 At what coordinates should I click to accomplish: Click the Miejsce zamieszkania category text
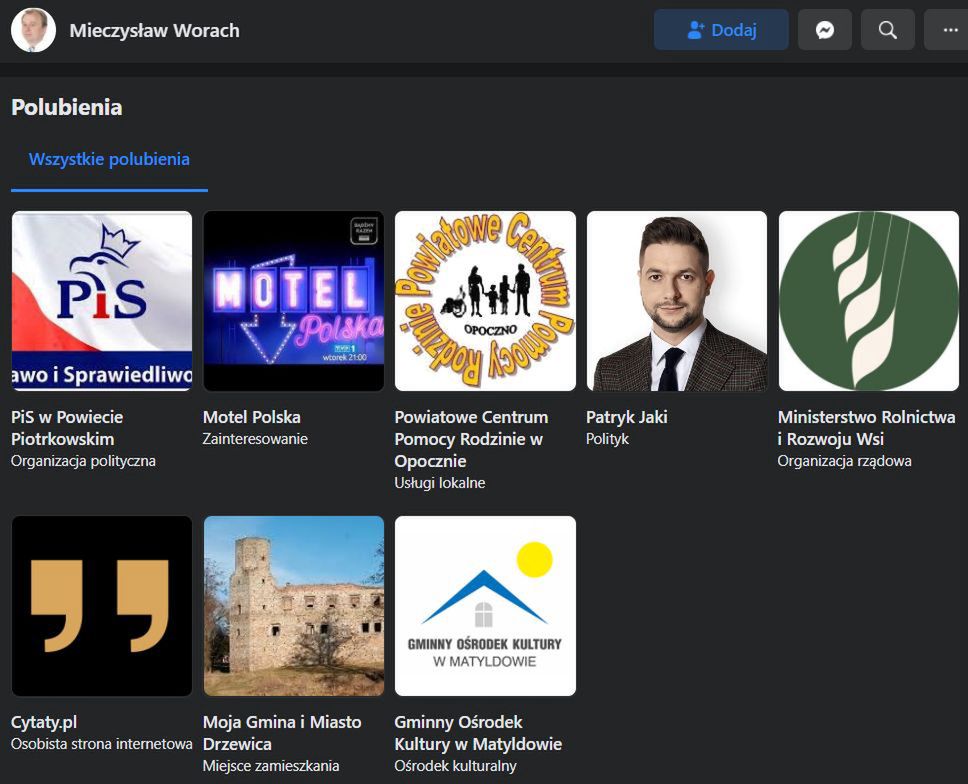pyautogui.click(x=271, y=766)
